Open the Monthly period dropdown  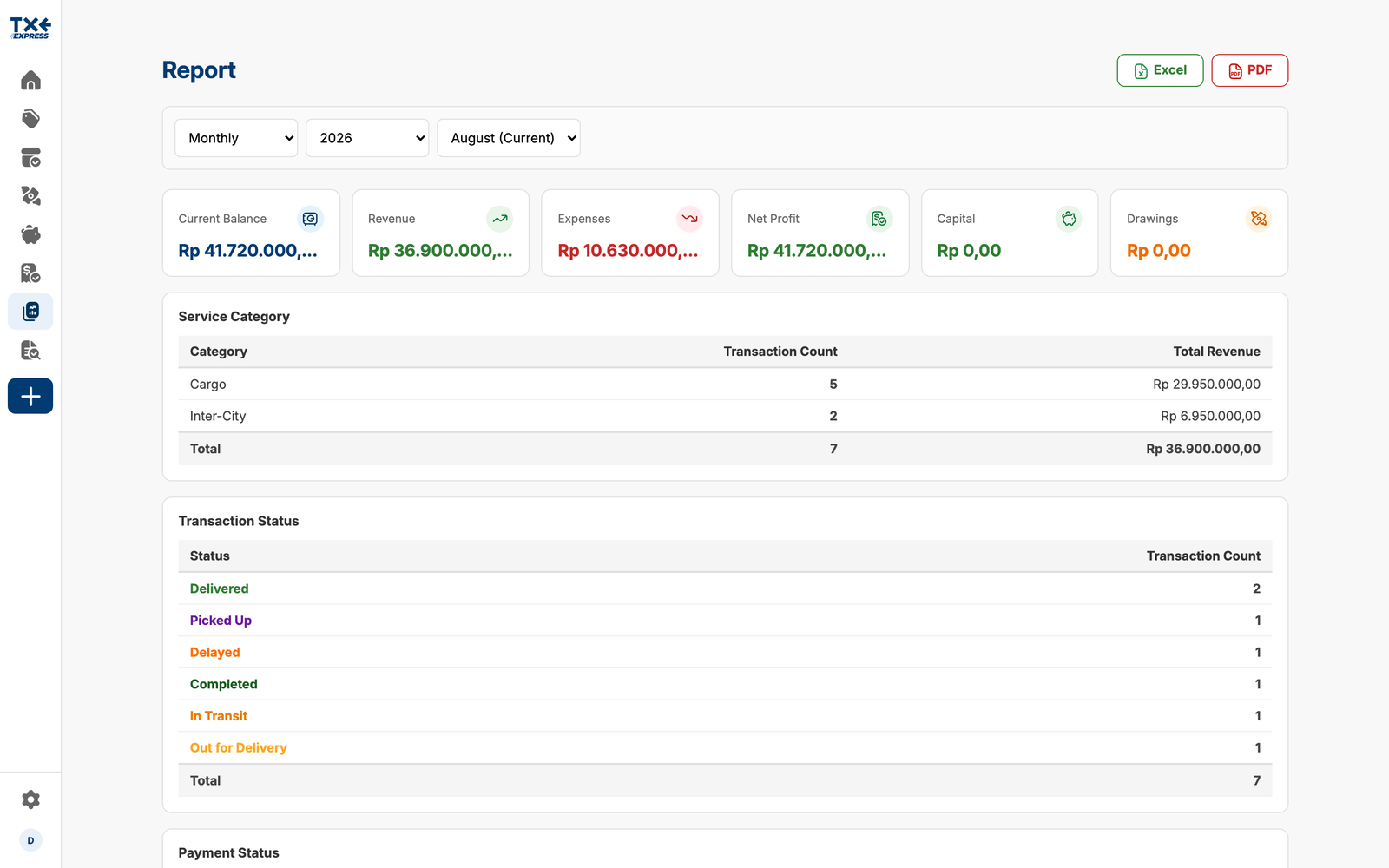(236, 138)
